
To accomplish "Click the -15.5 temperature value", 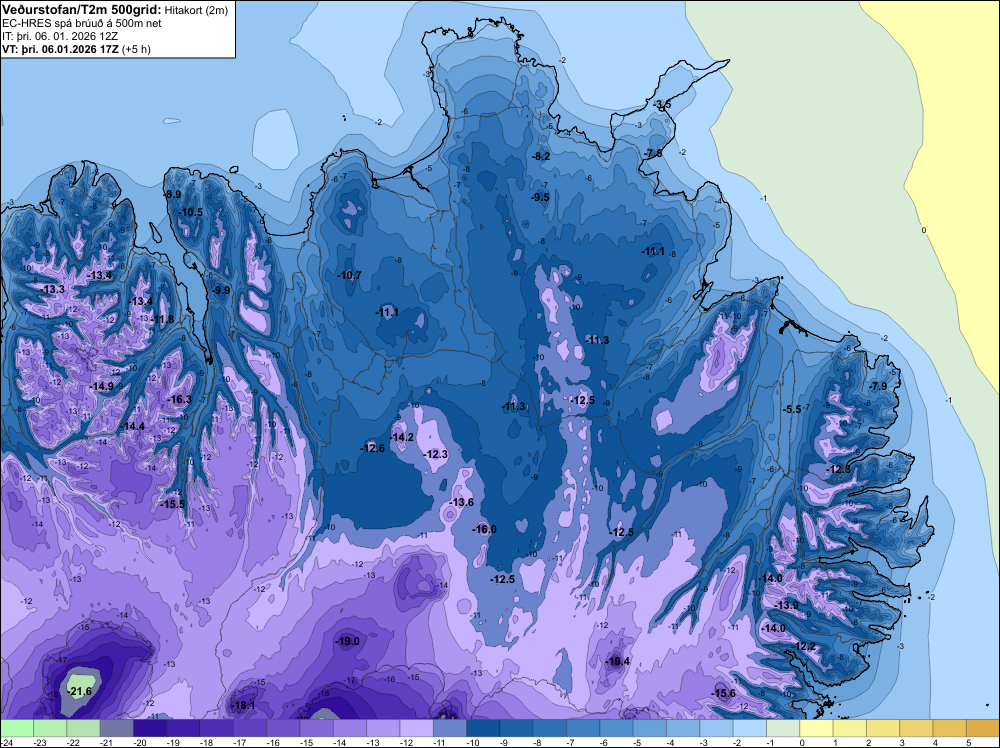I will (172, 504).
